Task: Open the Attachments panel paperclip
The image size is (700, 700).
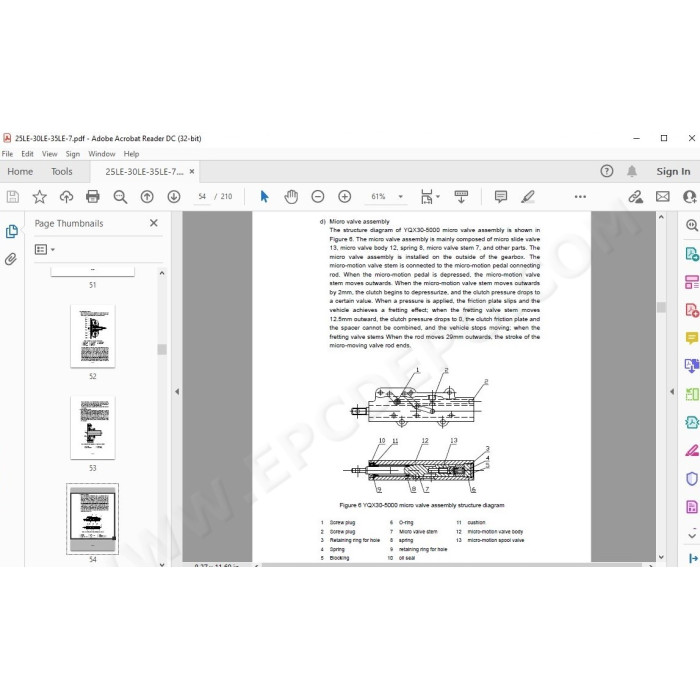Action: 11,259
